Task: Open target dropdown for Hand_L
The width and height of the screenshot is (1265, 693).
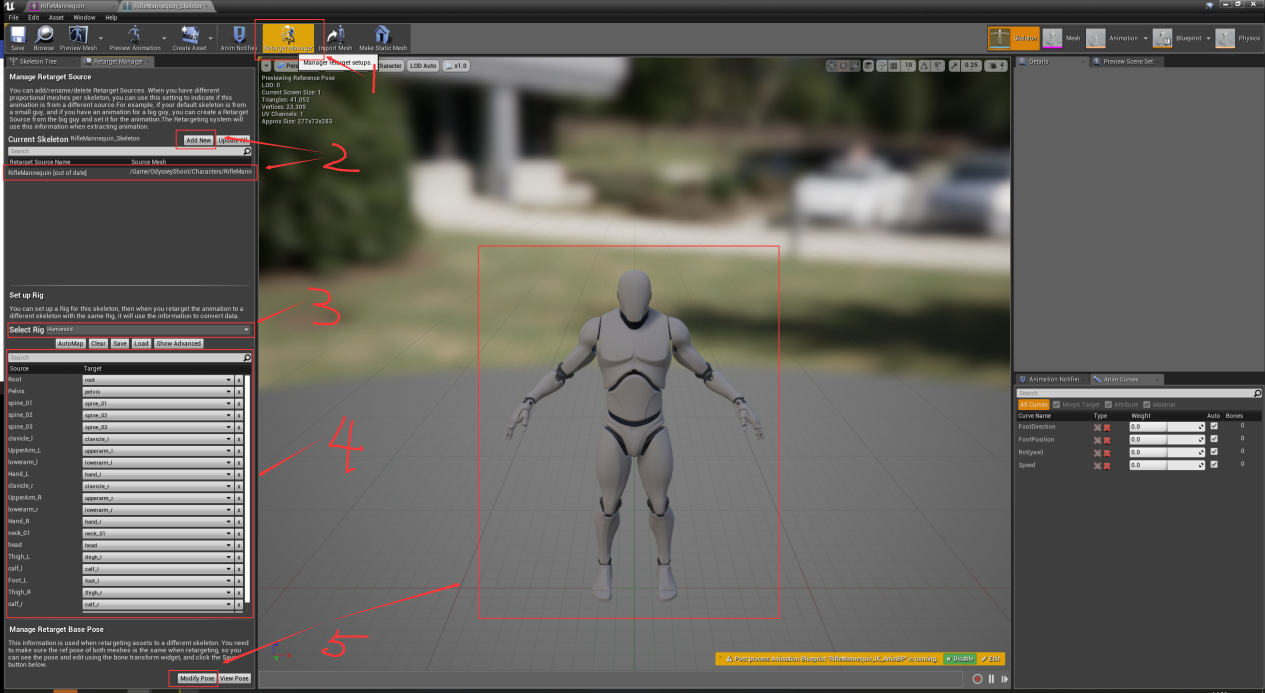Action: coord(157,474)
